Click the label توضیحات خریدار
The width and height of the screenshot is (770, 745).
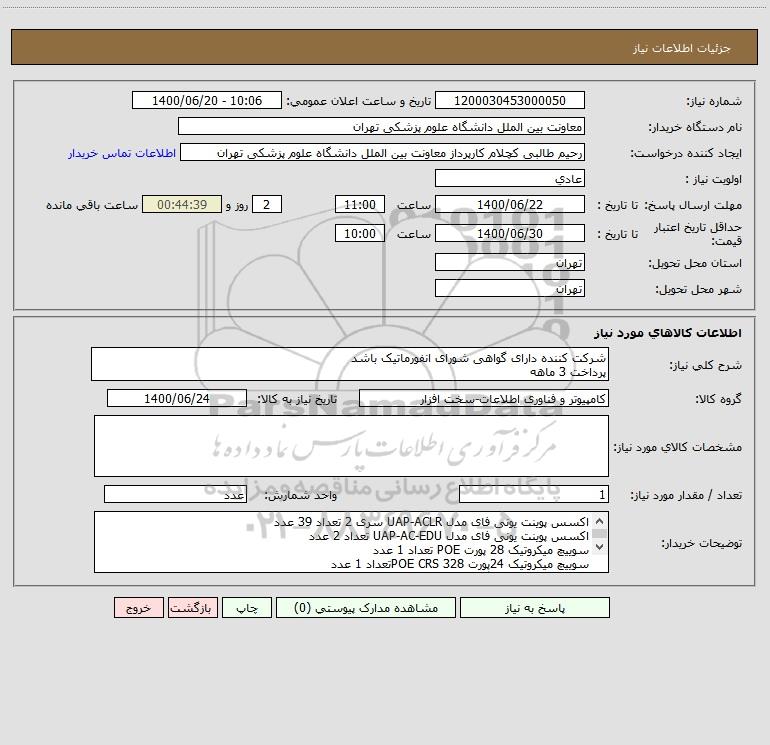tap(702, 543)
